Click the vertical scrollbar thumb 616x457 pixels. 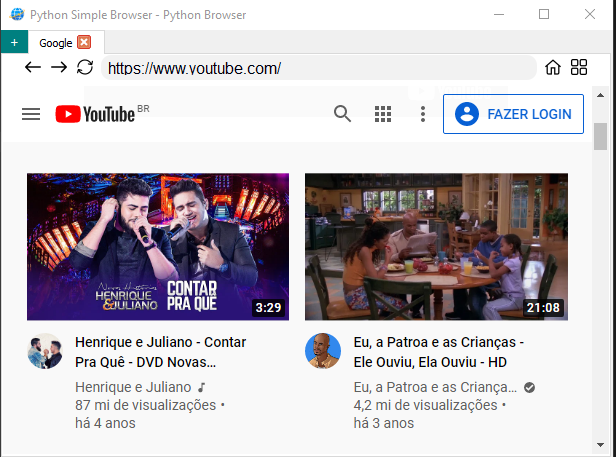click(x=600, y=136)
